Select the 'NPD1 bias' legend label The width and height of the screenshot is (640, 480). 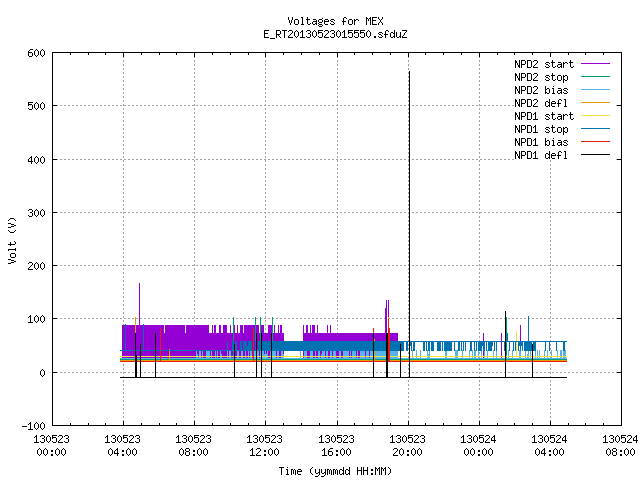541,142
